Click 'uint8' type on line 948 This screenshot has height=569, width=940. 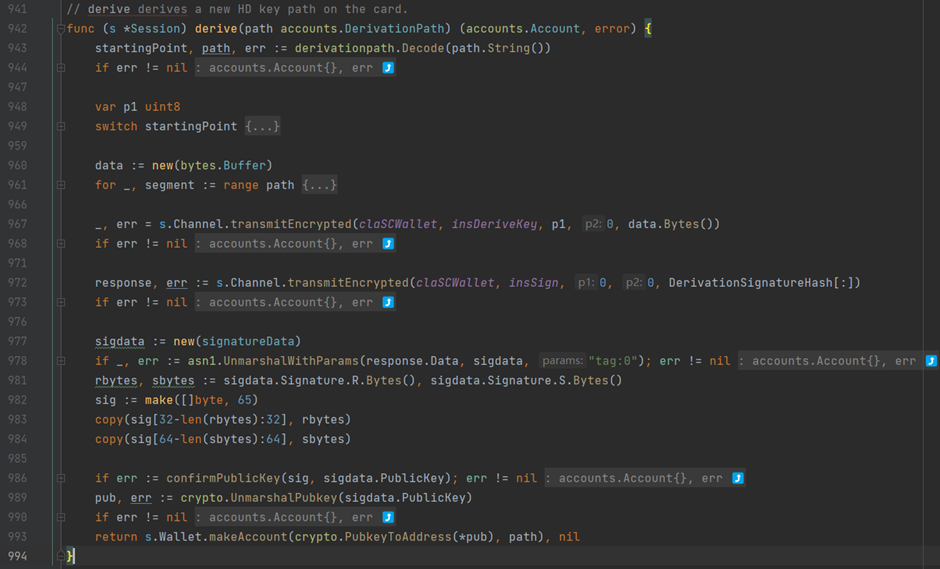[162, 107]
